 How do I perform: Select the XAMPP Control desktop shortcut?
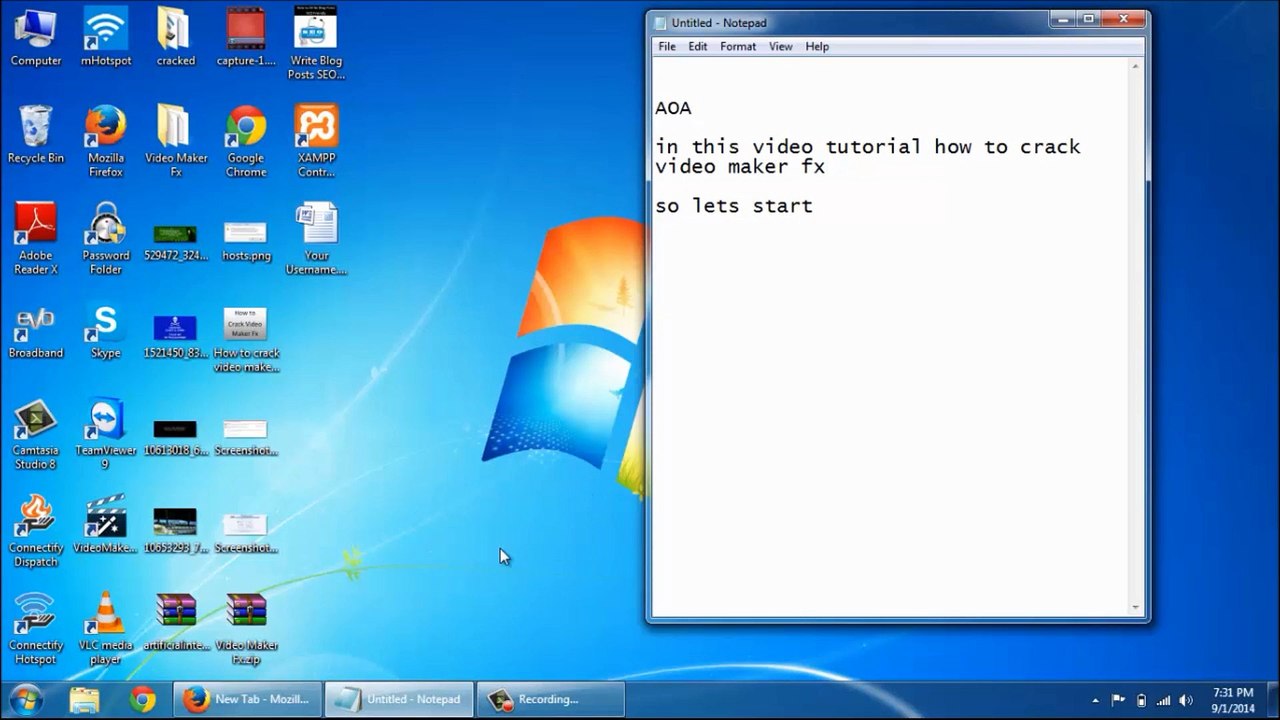coord(316,142)
